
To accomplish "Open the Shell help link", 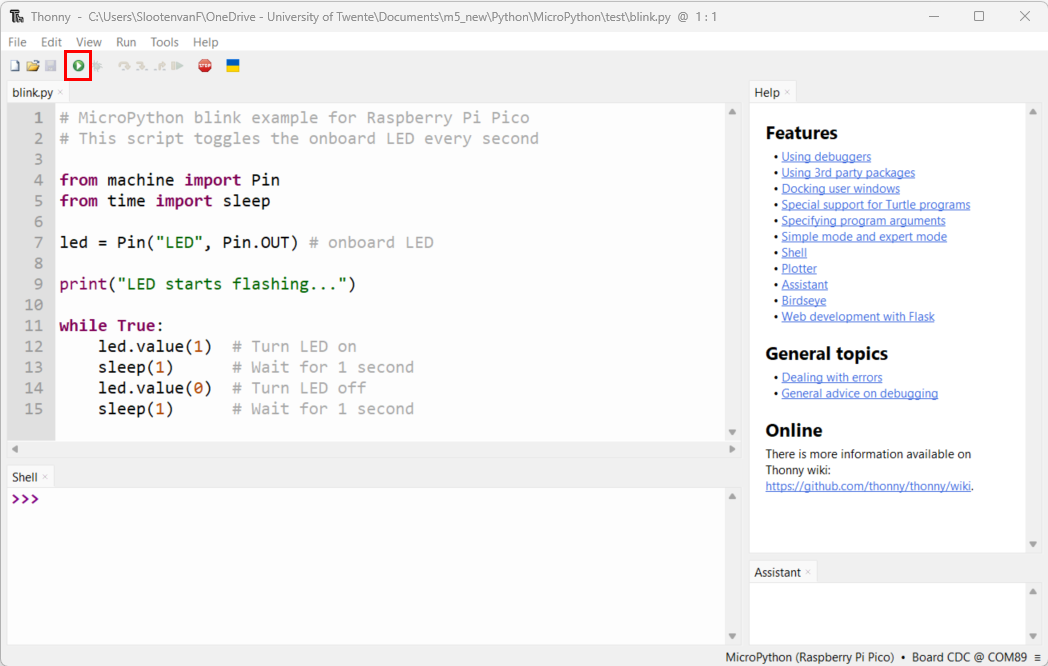I will (794, 253).
